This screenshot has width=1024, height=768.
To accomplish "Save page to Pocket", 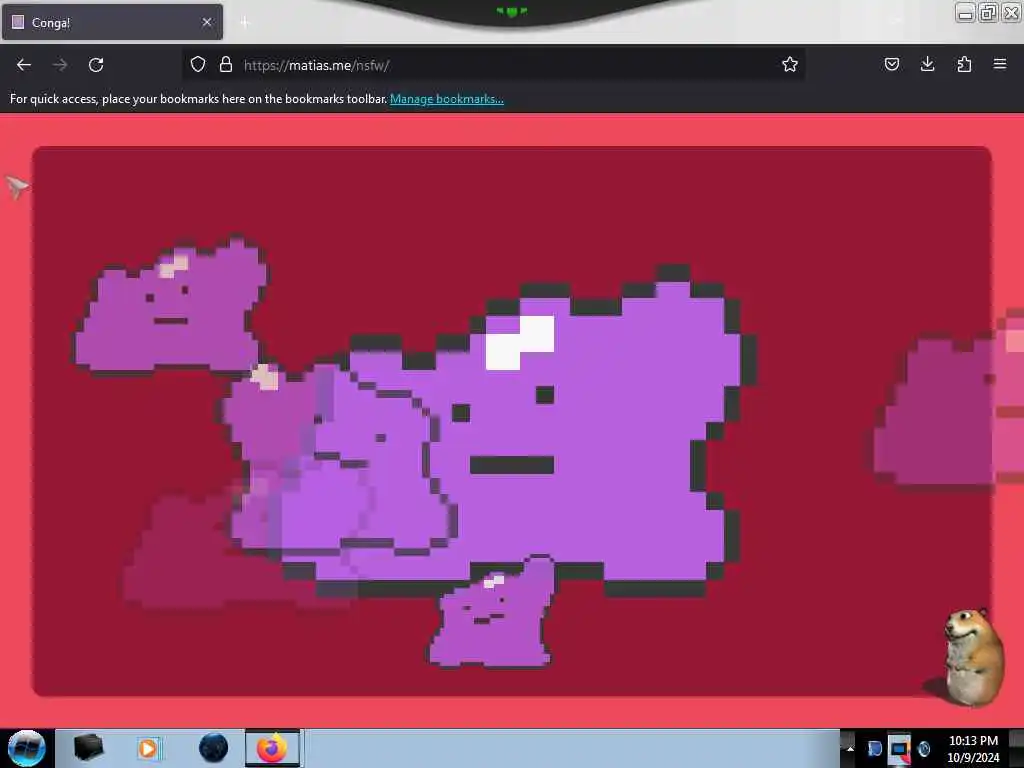I will (892, 64).
